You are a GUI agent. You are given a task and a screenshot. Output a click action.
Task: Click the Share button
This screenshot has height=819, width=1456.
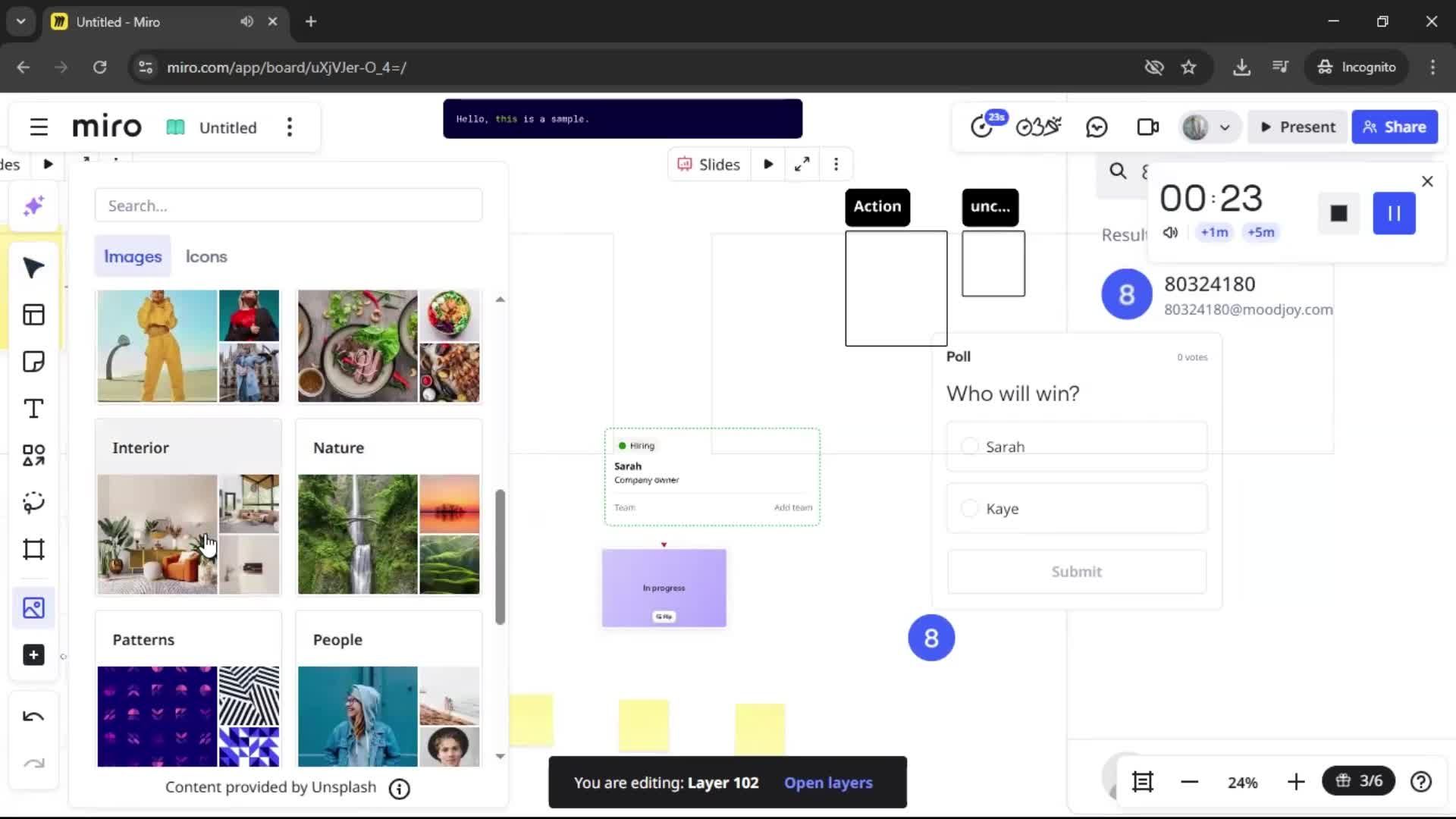pyautogui.click(x=1395, y=127)
